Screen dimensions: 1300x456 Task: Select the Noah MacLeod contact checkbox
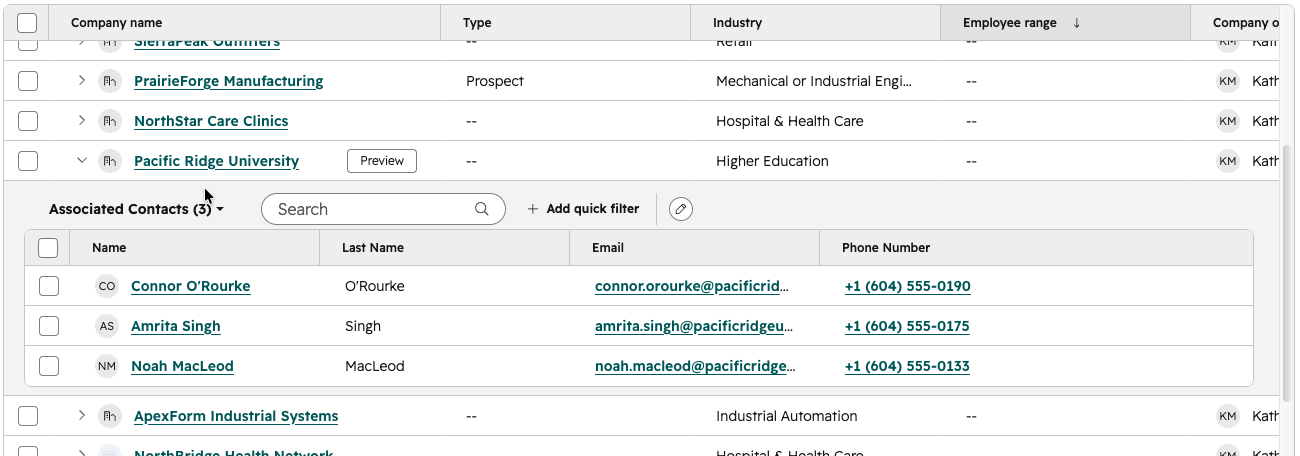[49, 366]
